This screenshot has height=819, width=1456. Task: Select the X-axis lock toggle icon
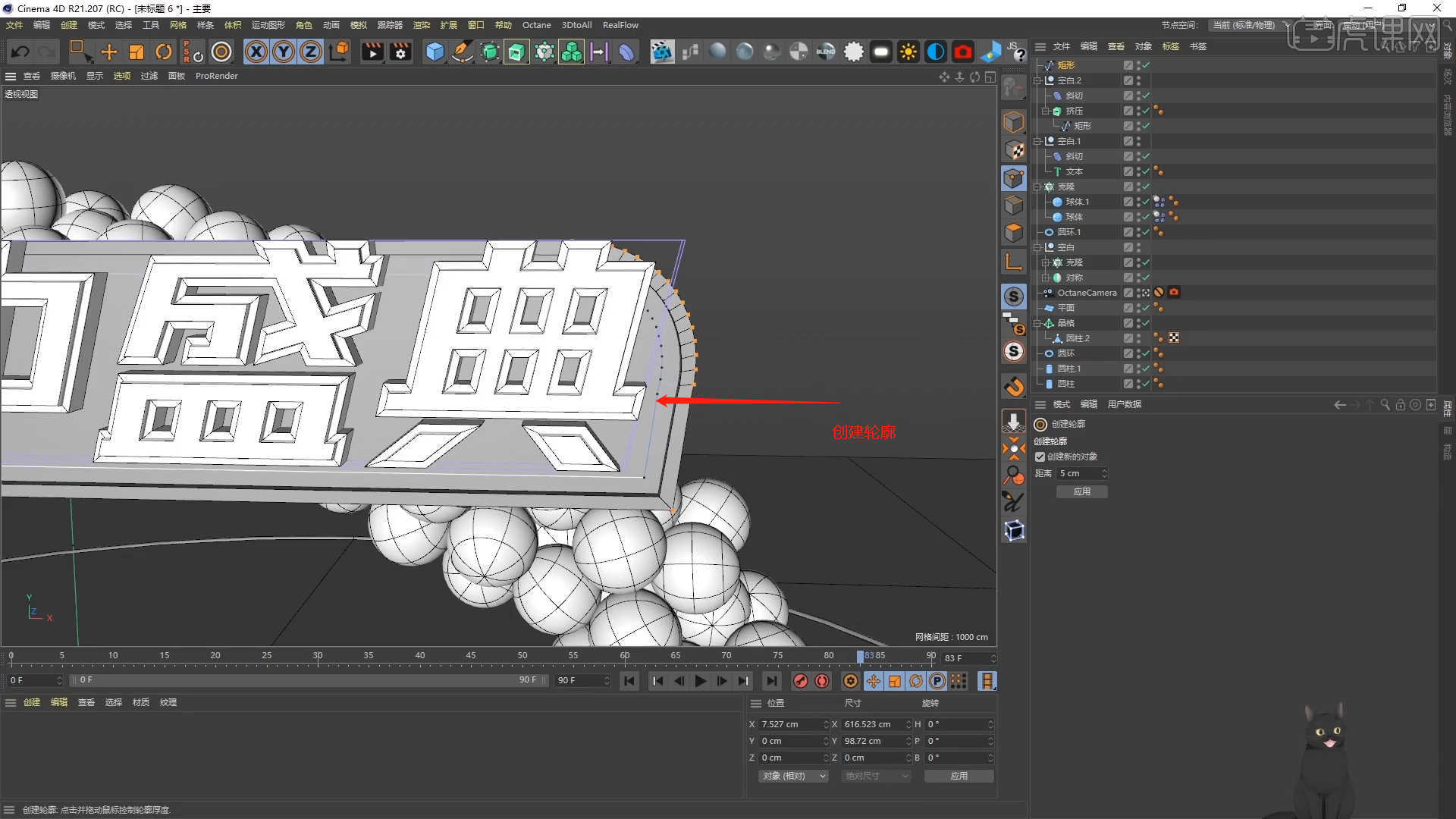click(x=256, y=52)
